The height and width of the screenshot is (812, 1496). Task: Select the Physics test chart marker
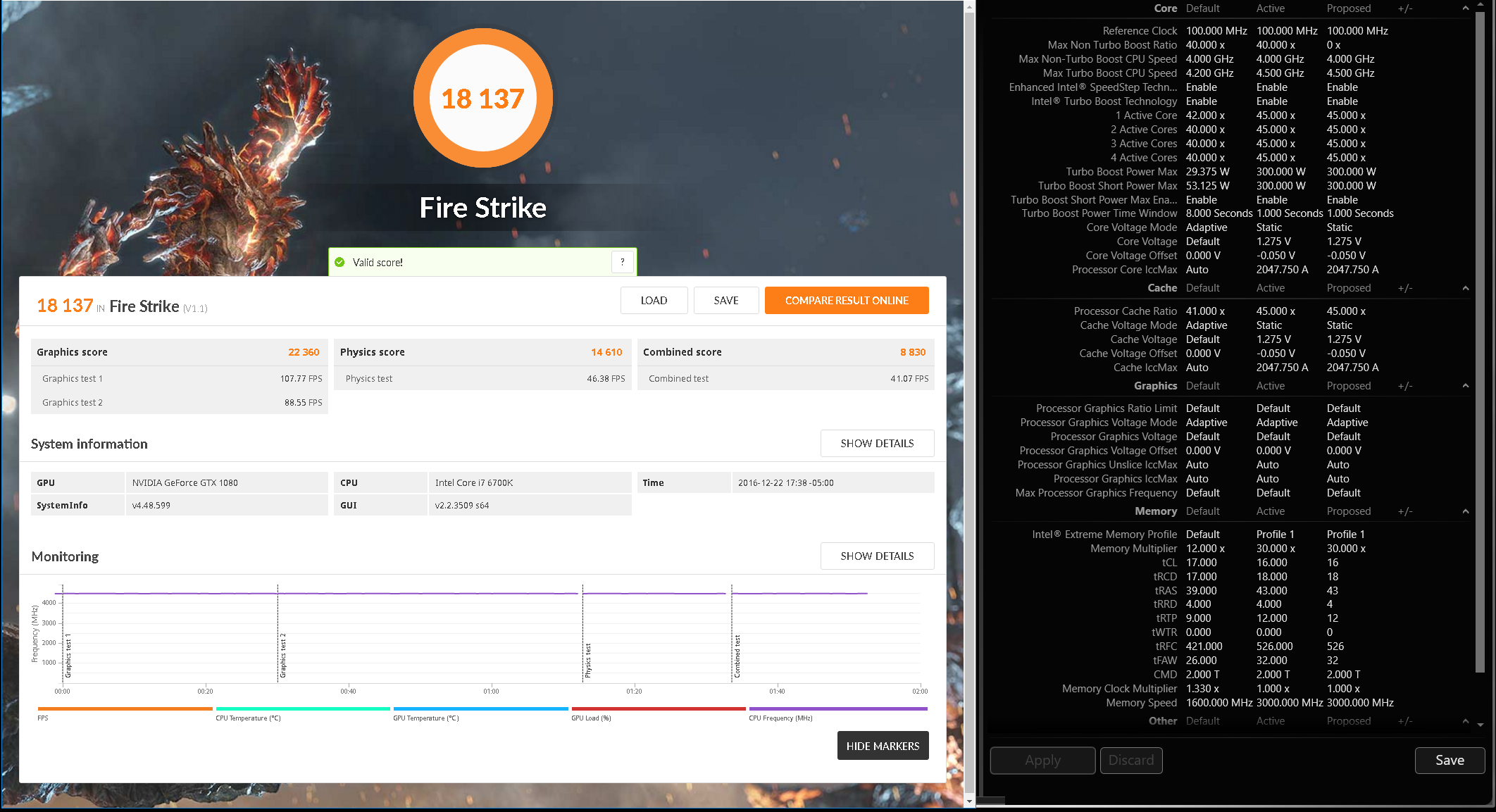click(588, 661)
